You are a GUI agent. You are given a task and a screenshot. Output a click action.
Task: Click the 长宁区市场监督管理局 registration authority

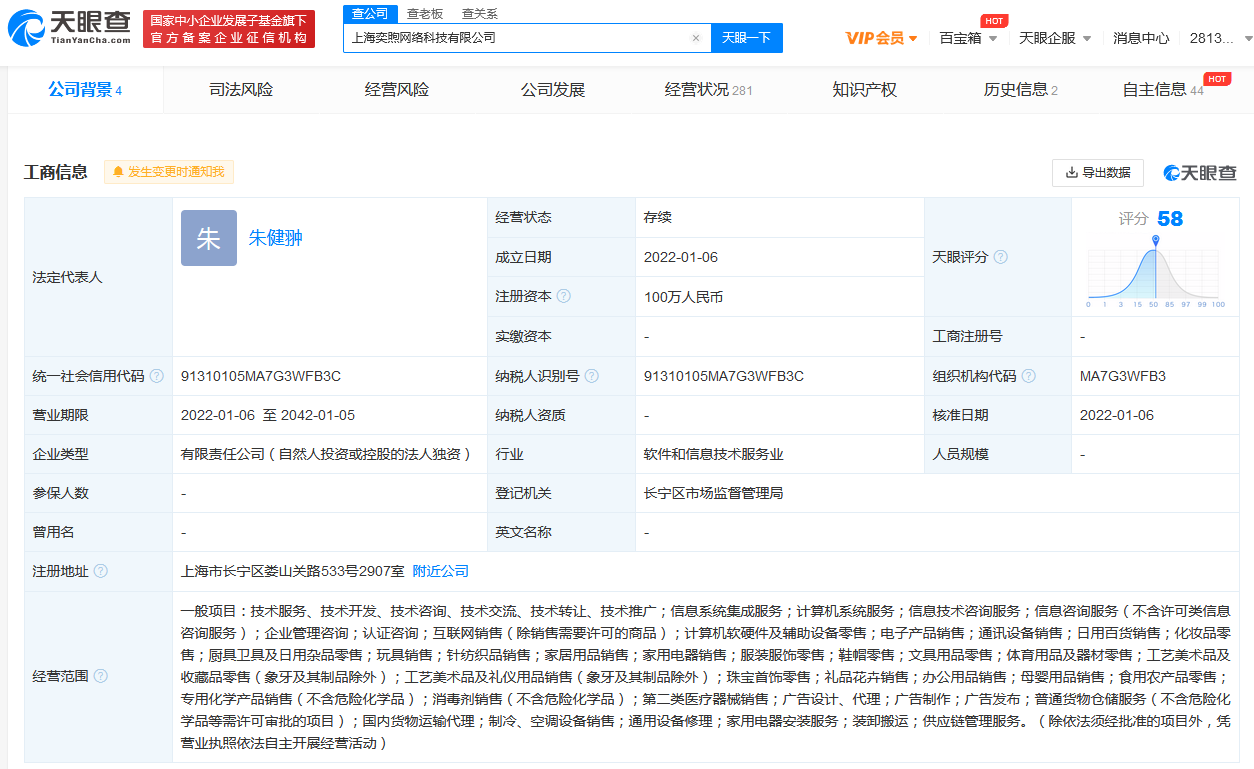713,493
